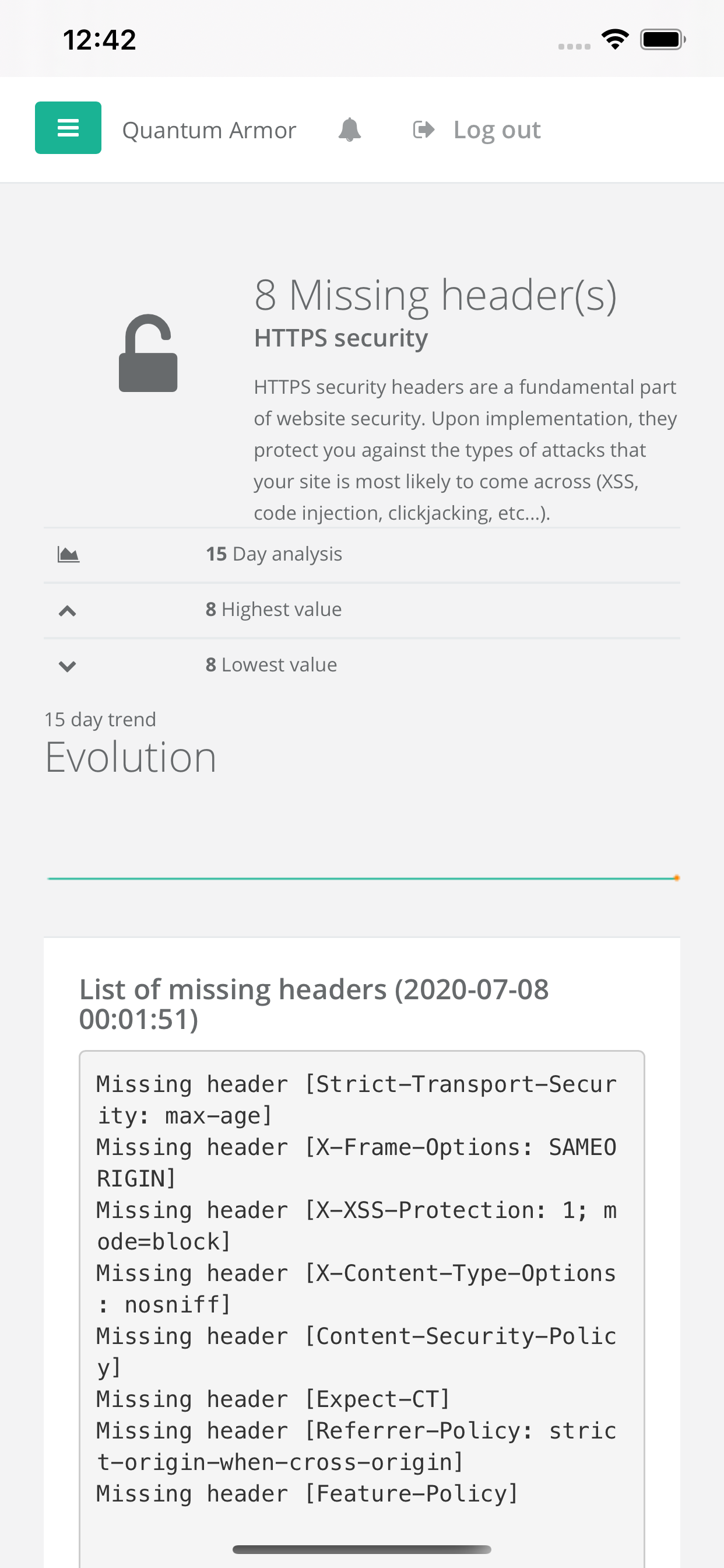The image size is (724, 1568).
Task: Tap the cellular signal dots indicator
Action: pos(572,45)
